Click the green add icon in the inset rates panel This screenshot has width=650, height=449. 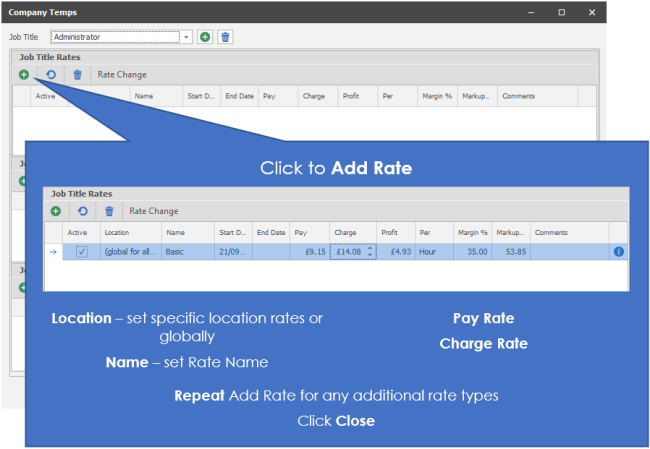click(55, 211)
